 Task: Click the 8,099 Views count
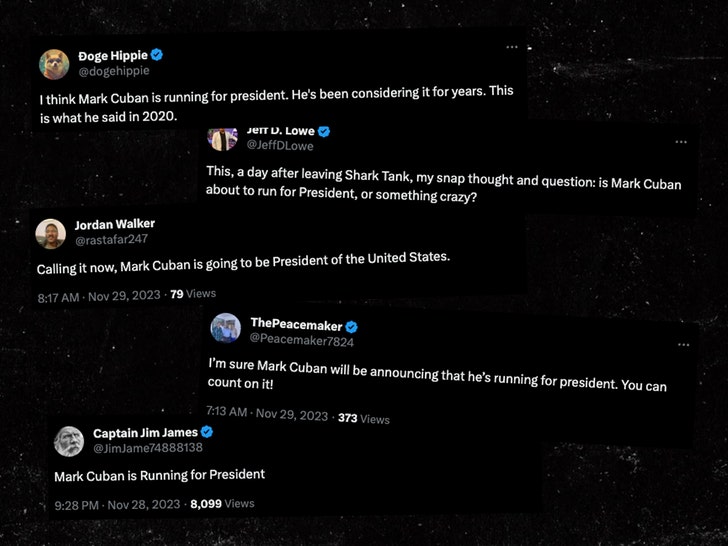coord(222,504)
